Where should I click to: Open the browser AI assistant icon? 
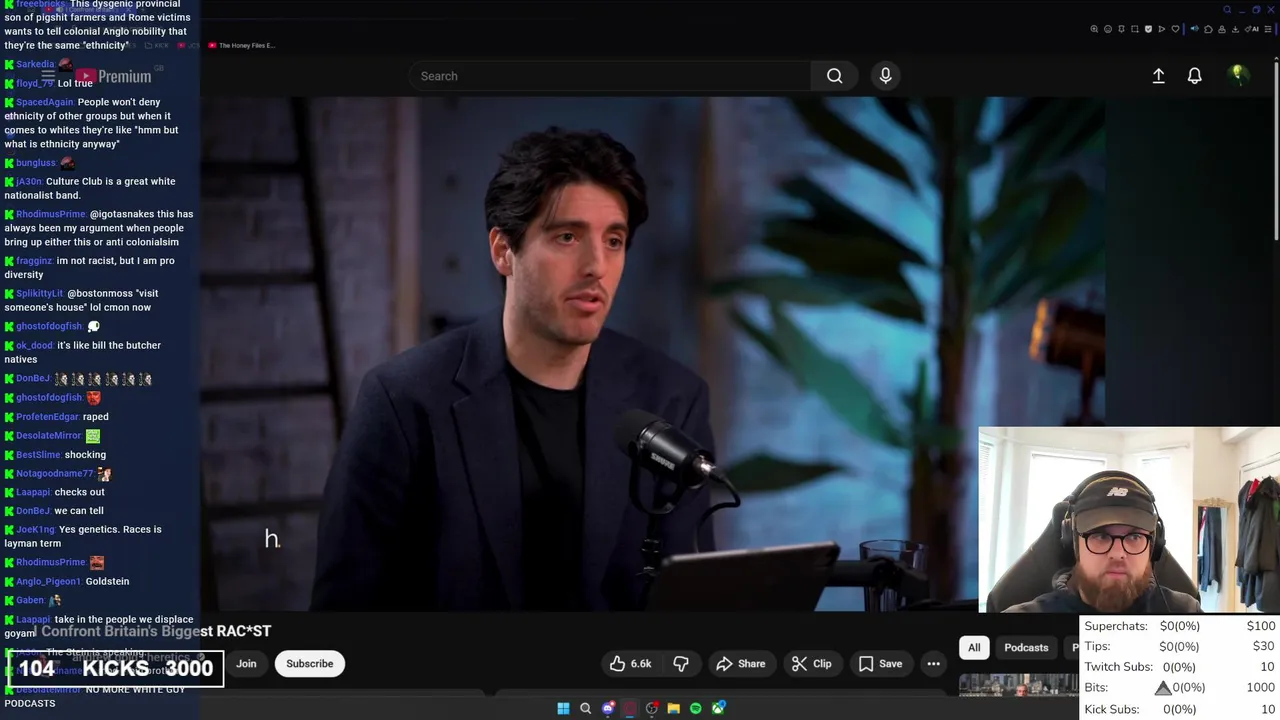point(1251,29)
